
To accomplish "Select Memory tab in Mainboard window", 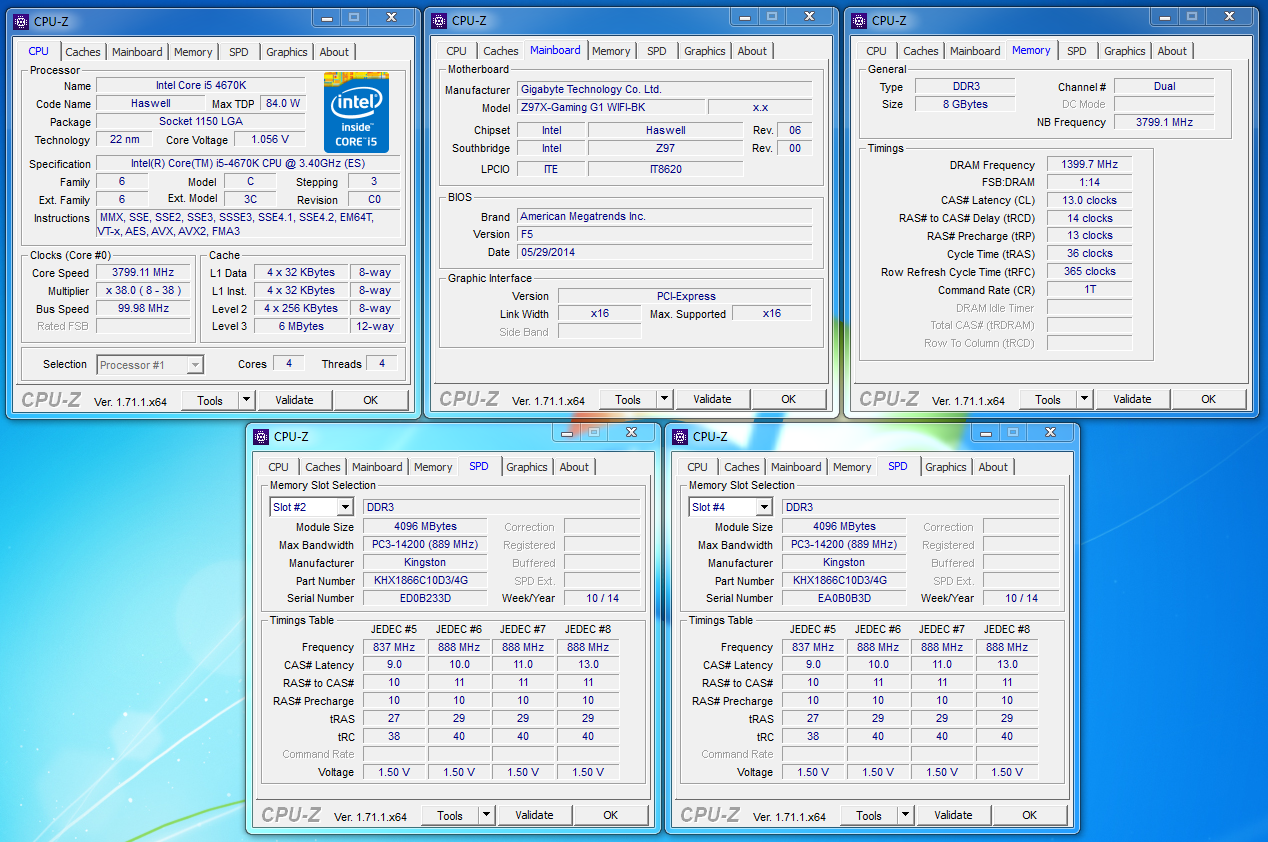I will pos(611,51).
